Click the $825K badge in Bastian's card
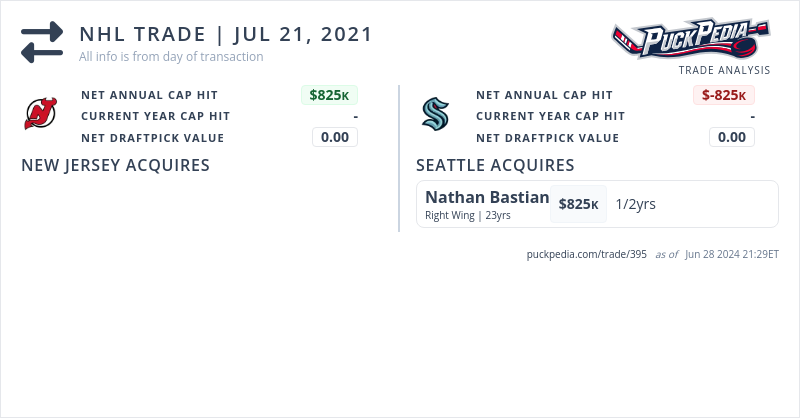The width and height of the screenshot is (800, 418). pyautogui.click(x=578, y=204)
